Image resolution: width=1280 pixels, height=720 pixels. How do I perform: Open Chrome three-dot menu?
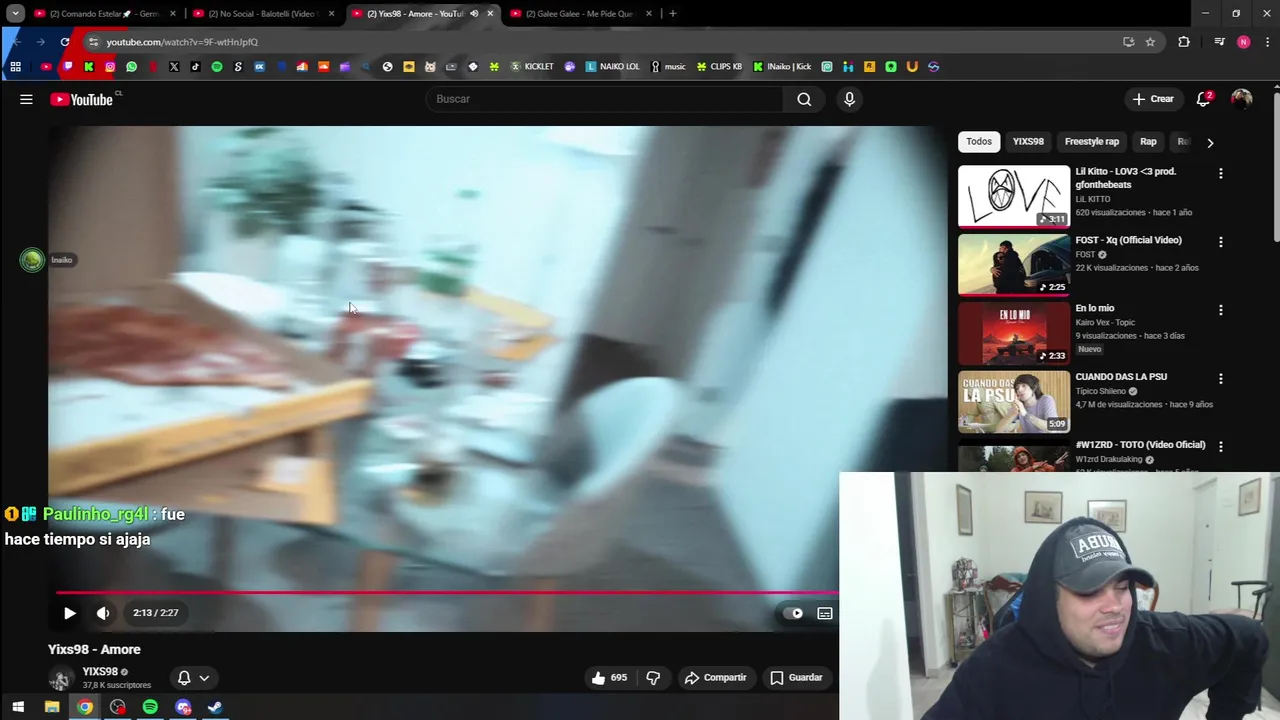click(1268, 42)
